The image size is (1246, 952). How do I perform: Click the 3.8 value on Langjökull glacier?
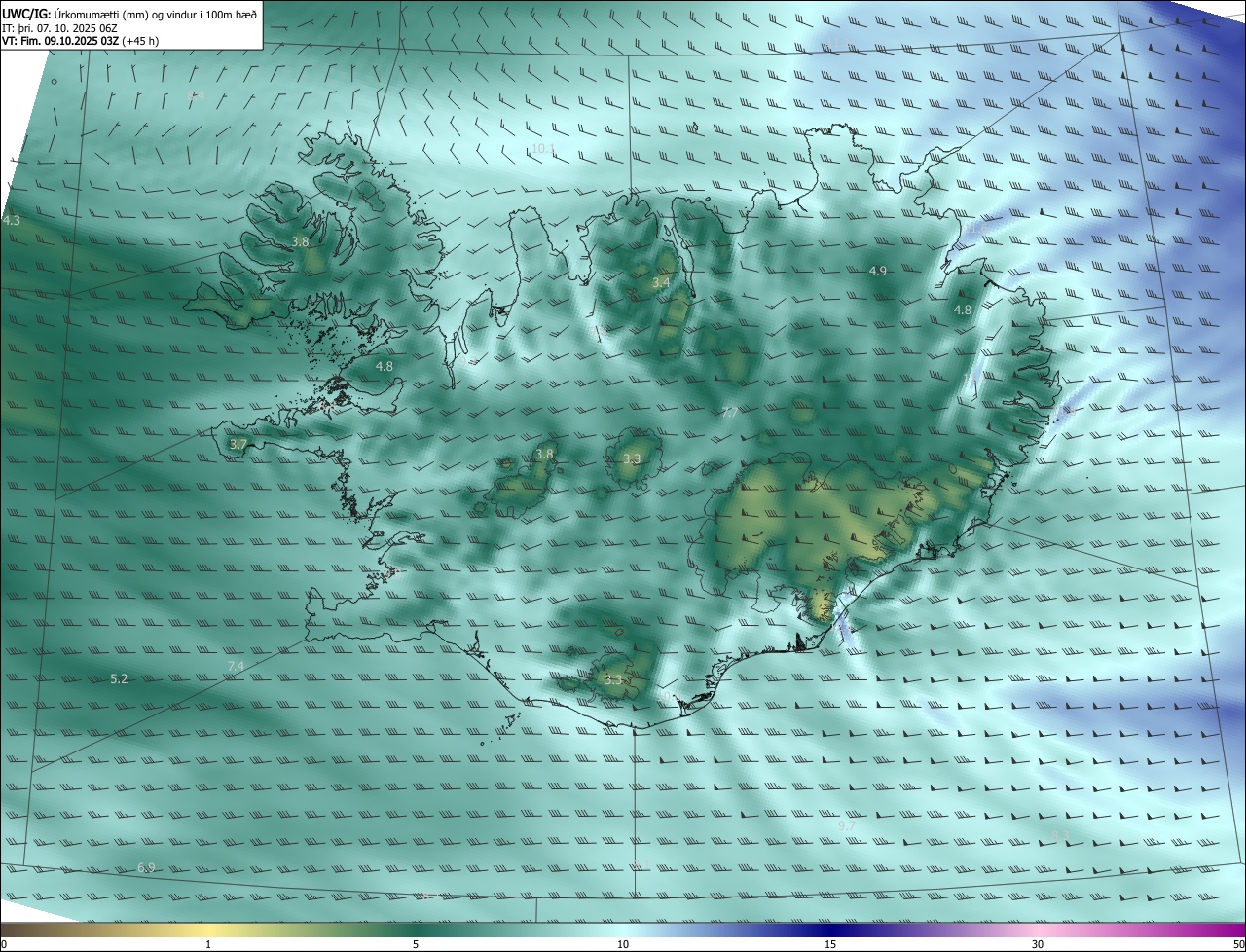pos(544,454)
